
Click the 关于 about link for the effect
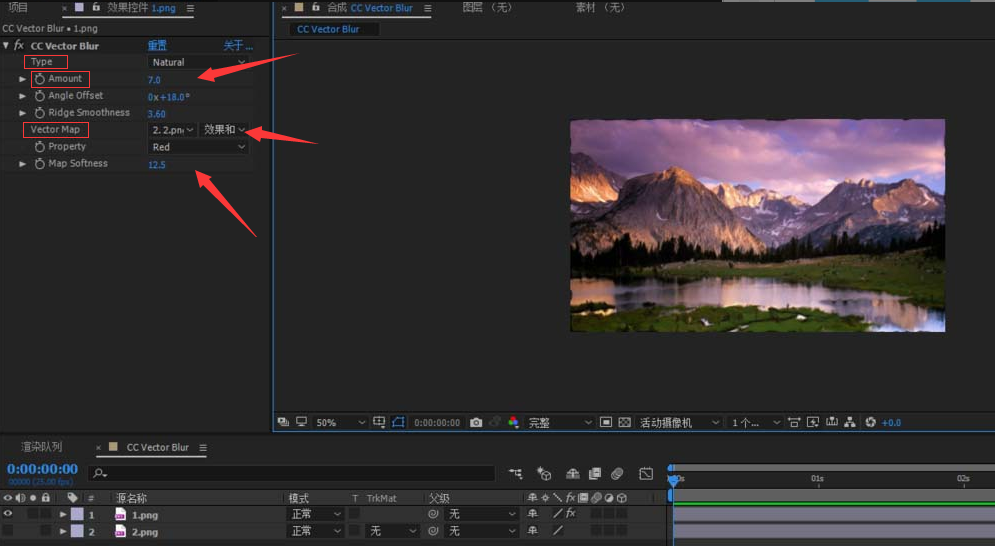coord(238,46)
